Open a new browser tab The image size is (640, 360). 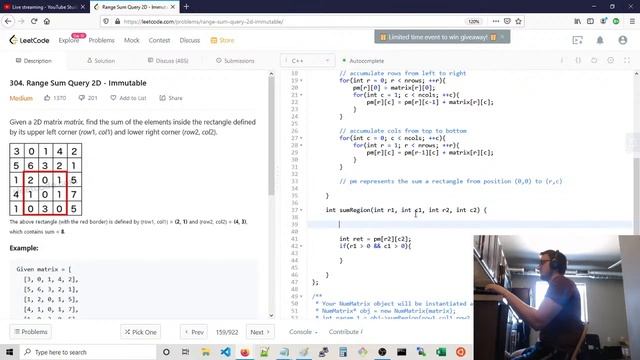pyautogui.click(x=186, y=7)
